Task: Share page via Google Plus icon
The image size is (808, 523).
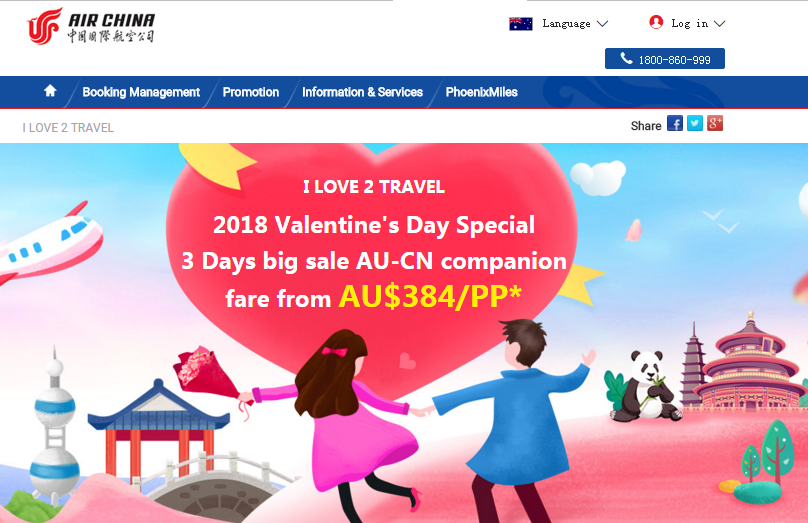Action: 715,124
